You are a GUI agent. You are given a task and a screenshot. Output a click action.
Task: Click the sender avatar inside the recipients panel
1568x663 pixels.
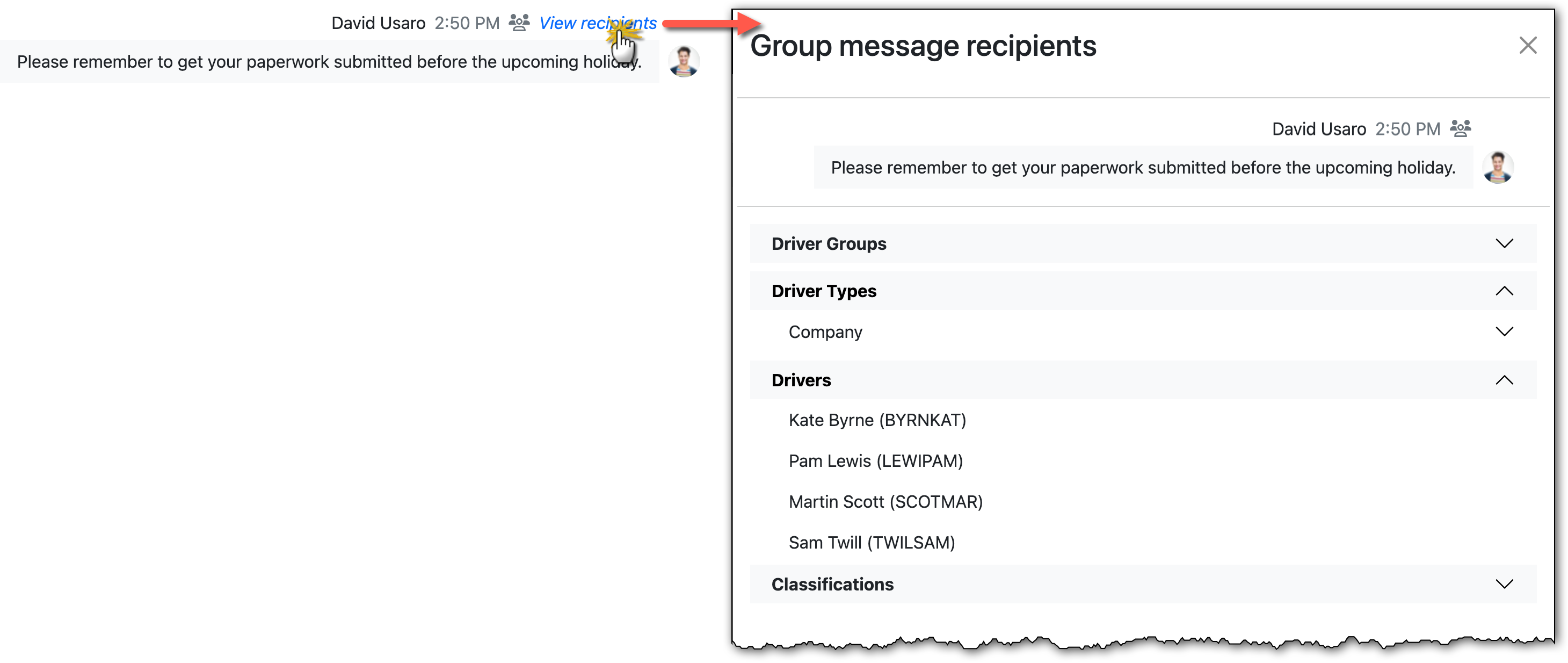point(1498,168)
